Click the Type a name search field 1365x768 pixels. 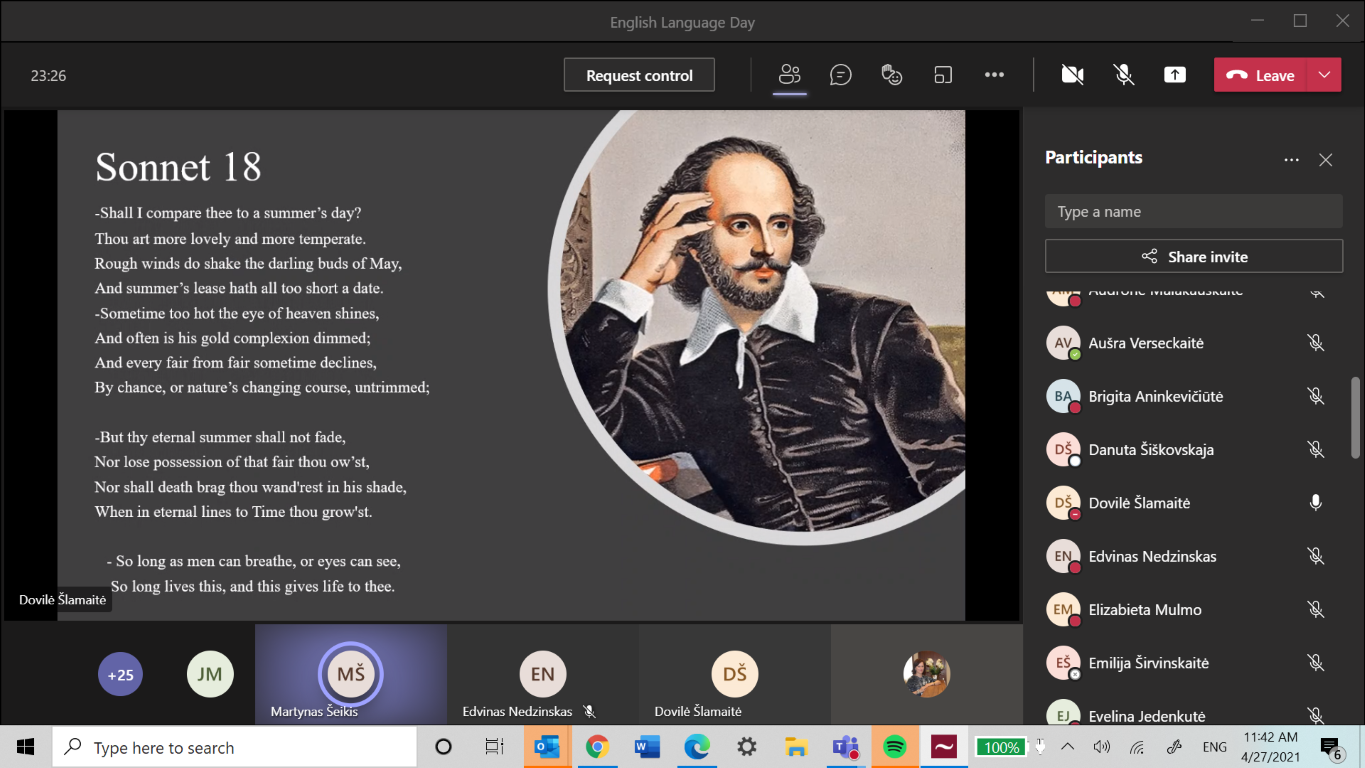(x=1194, y=212)
